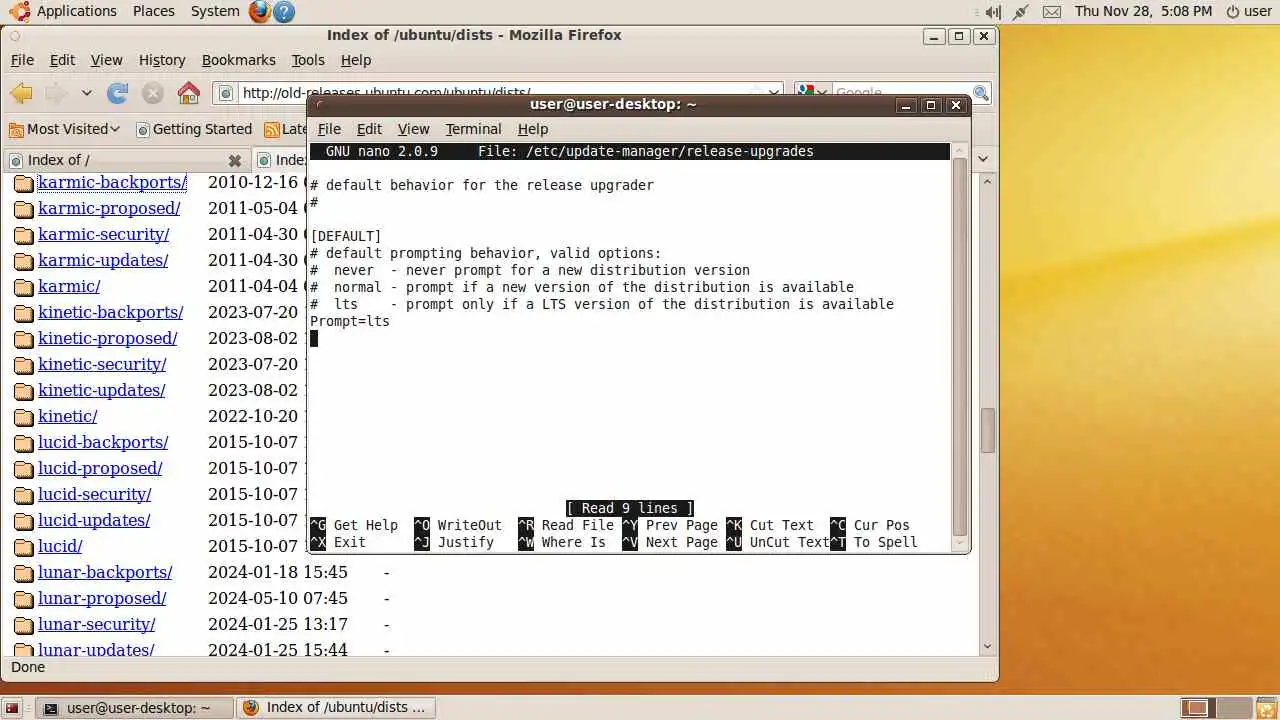
Task: Open Firefox File menu
Action: point(22,60)
